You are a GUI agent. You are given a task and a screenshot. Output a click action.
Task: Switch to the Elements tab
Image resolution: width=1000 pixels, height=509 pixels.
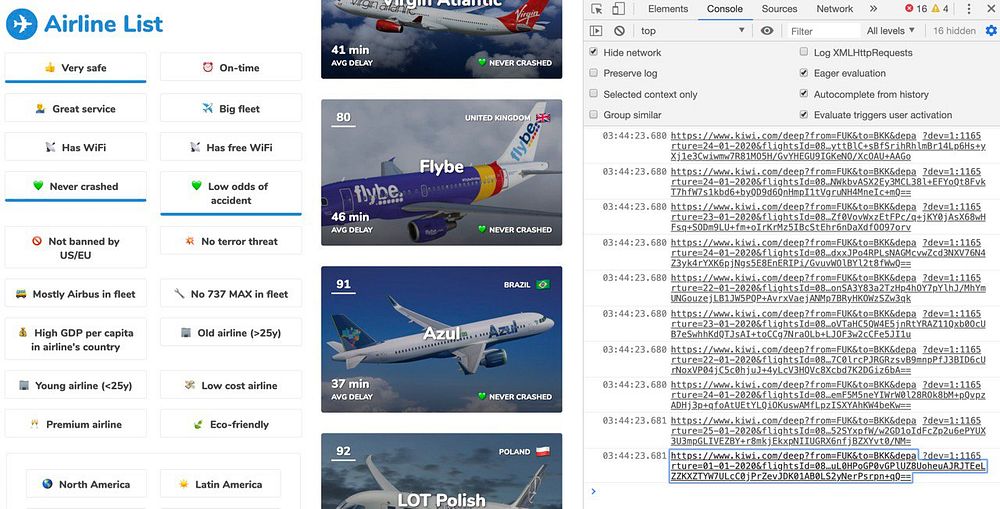click(x=668, y=9)
